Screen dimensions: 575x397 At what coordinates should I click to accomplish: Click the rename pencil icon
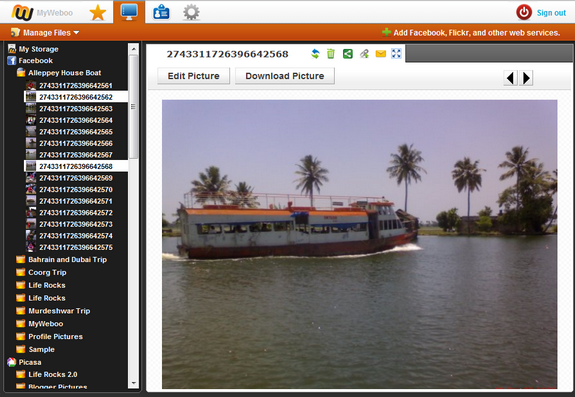pos(364,54)
